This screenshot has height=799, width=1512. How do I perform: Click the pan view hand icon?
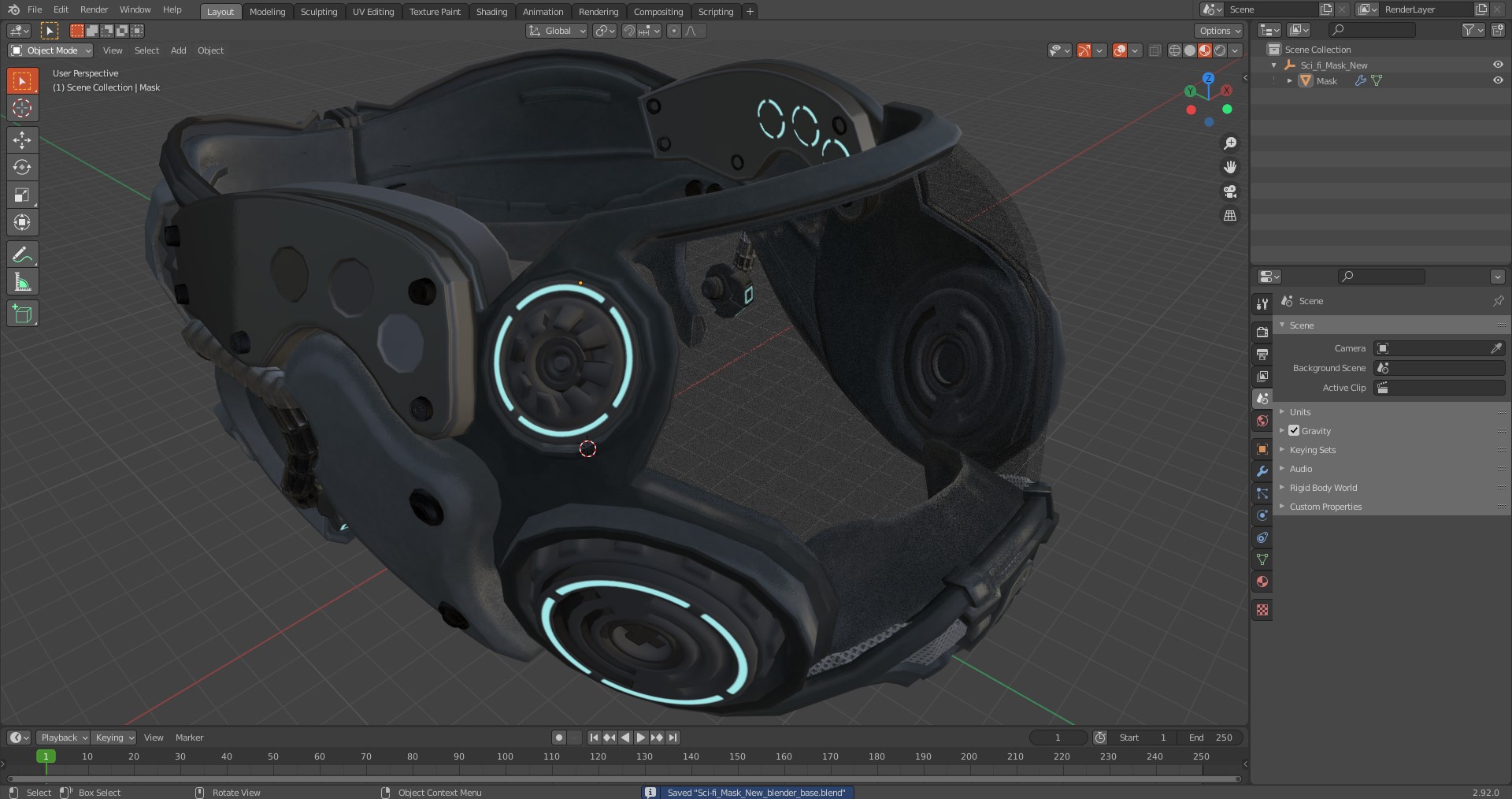click(1230, 167)
